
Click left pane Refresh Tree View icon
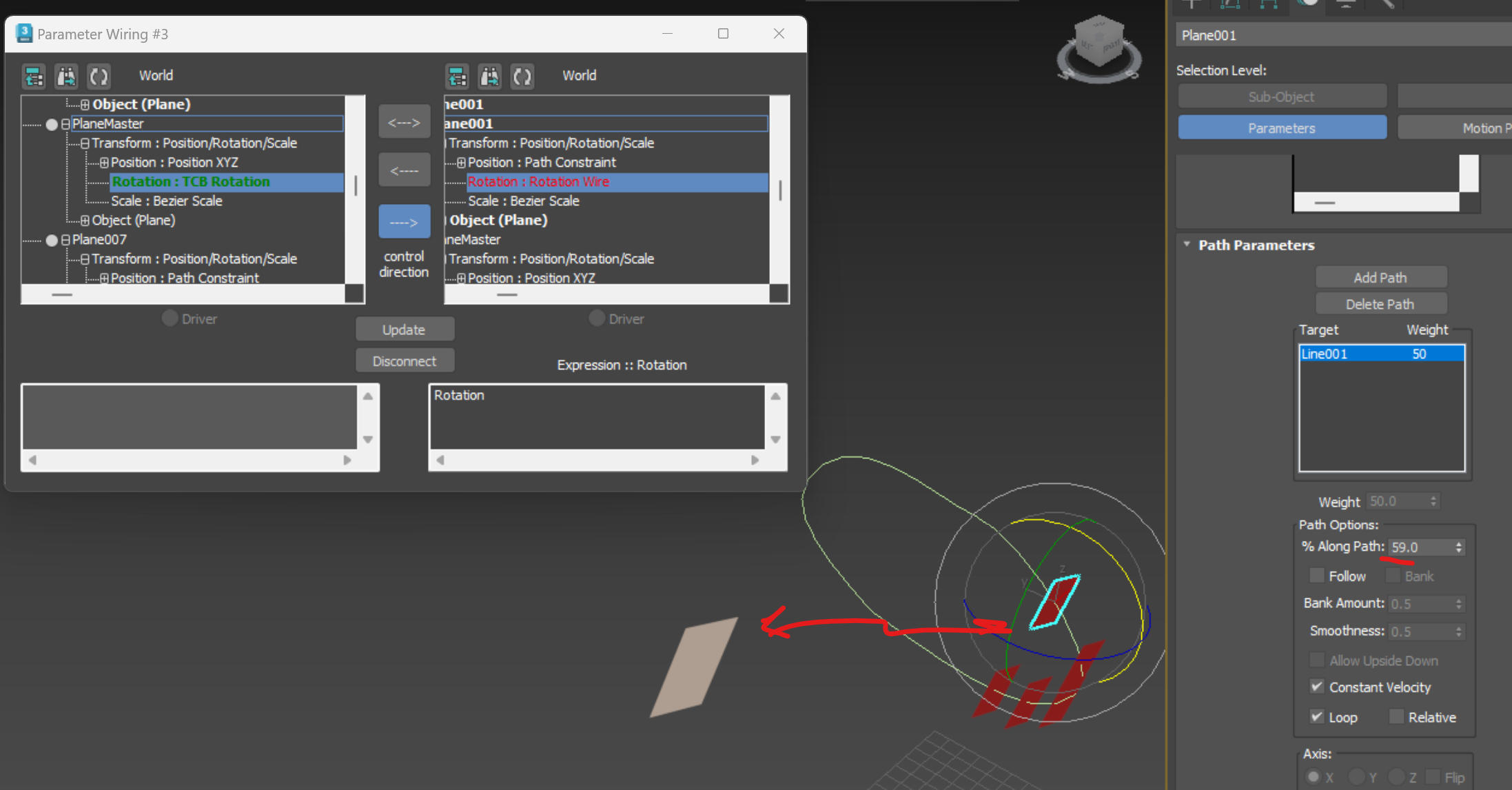(99, 76)
